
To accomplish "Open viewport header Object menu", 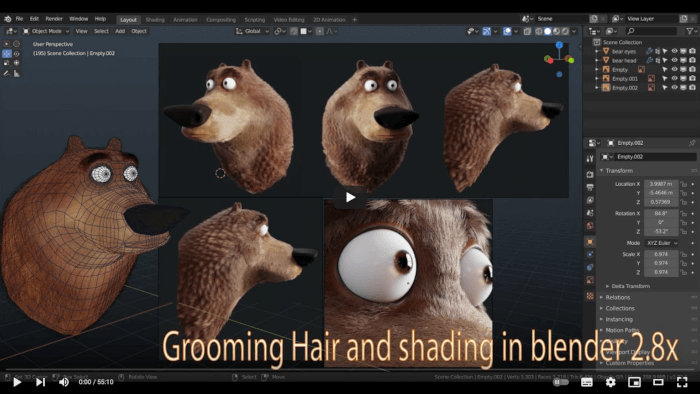I will [139, 31].
